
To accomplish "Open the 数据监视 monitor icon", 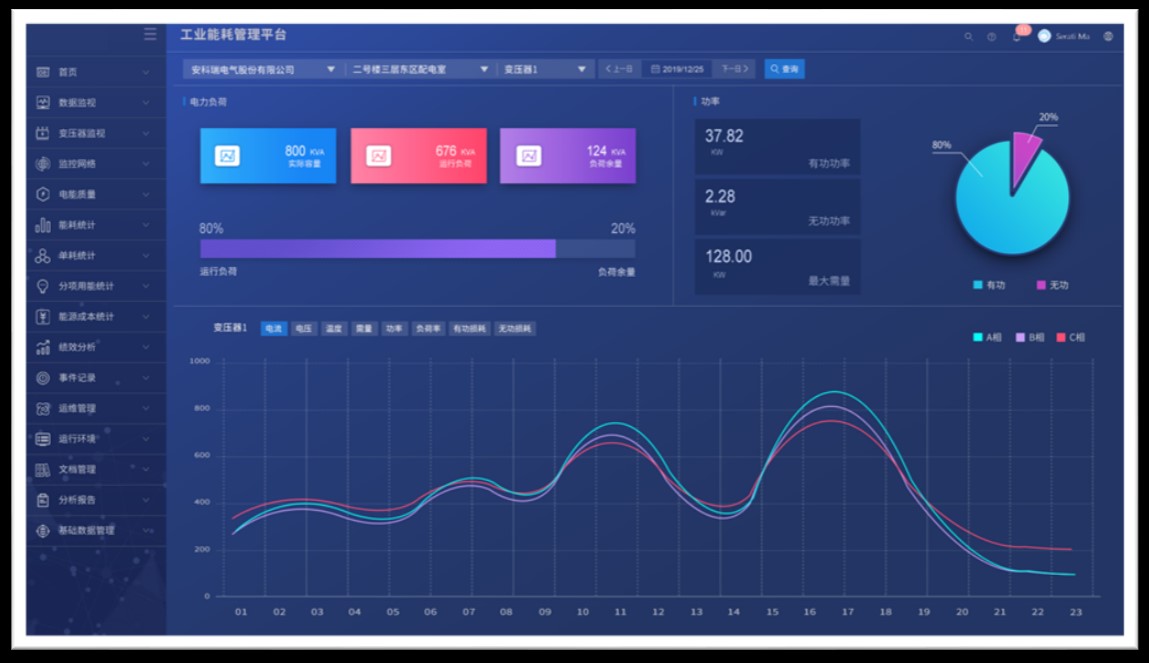I will coord(43,103).
